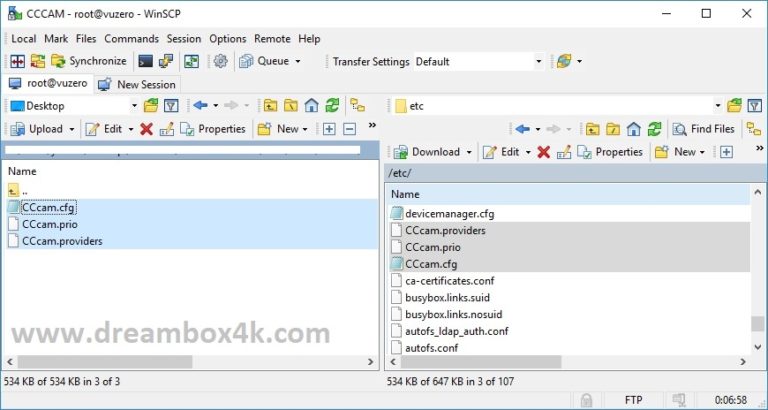
Task: Delete selected remote files red X
Action: 544,152
